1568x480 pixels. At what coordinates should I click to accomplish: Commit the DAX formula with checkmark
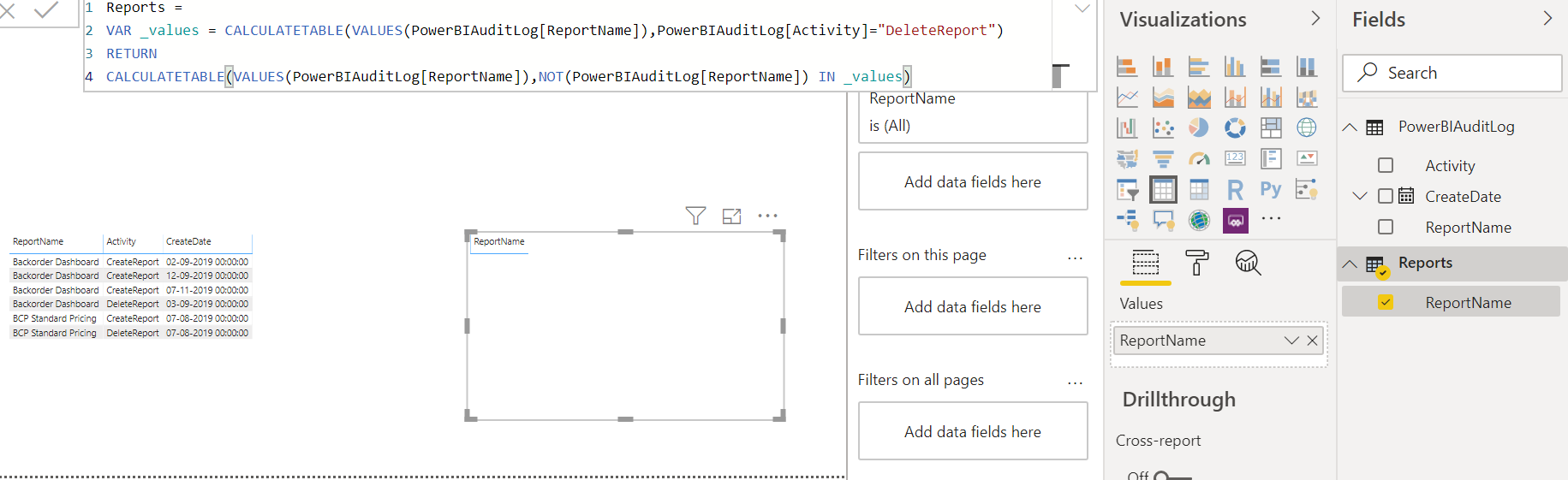pos(46,10)
